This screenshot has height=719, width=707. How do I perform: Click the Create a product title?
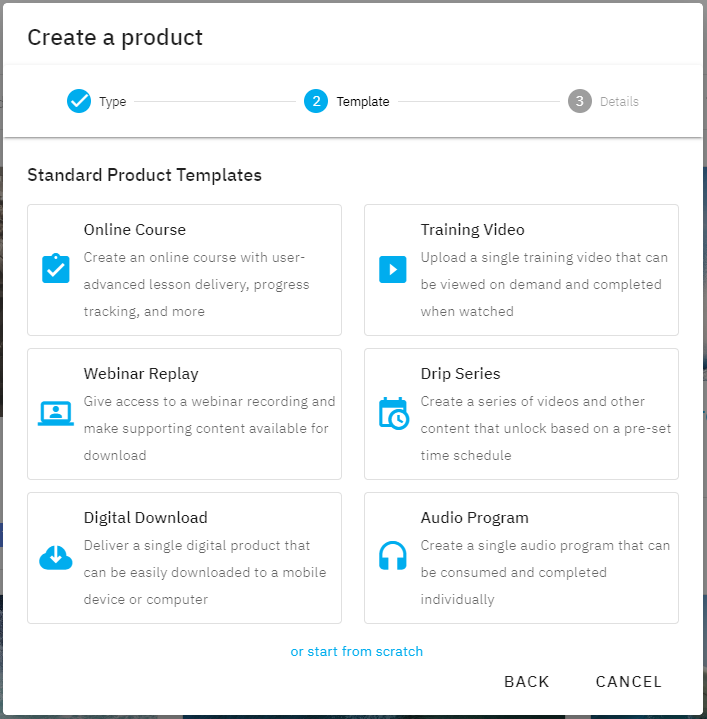pyautogui.click(x=115, y=38)
